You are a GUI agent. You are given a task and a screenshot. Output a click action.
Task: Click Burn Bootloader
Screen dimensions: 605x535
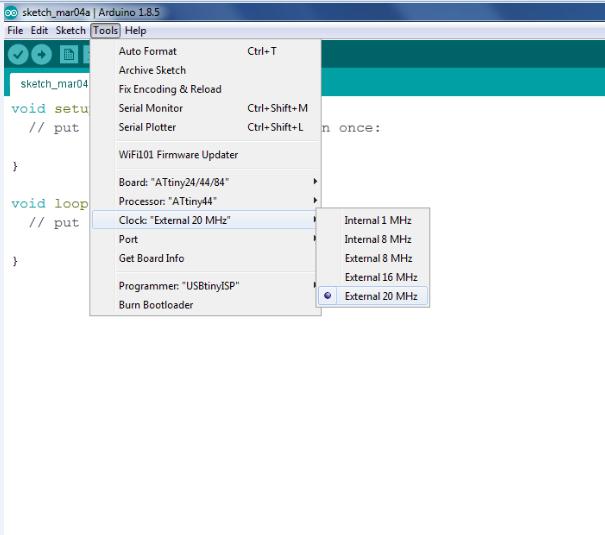[206, 305]
